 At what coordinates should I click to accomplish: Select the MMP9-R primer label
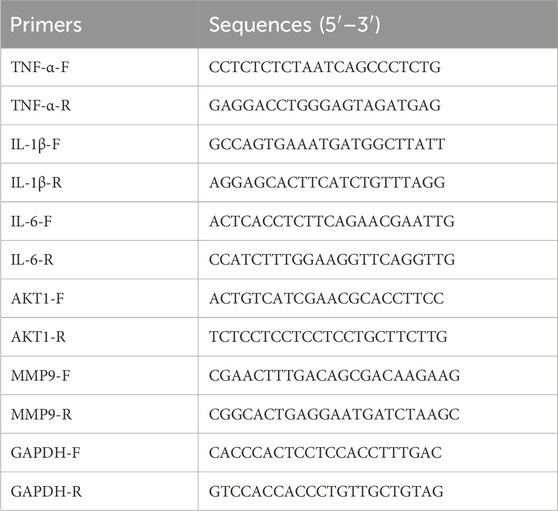click(x=41, y=414)
